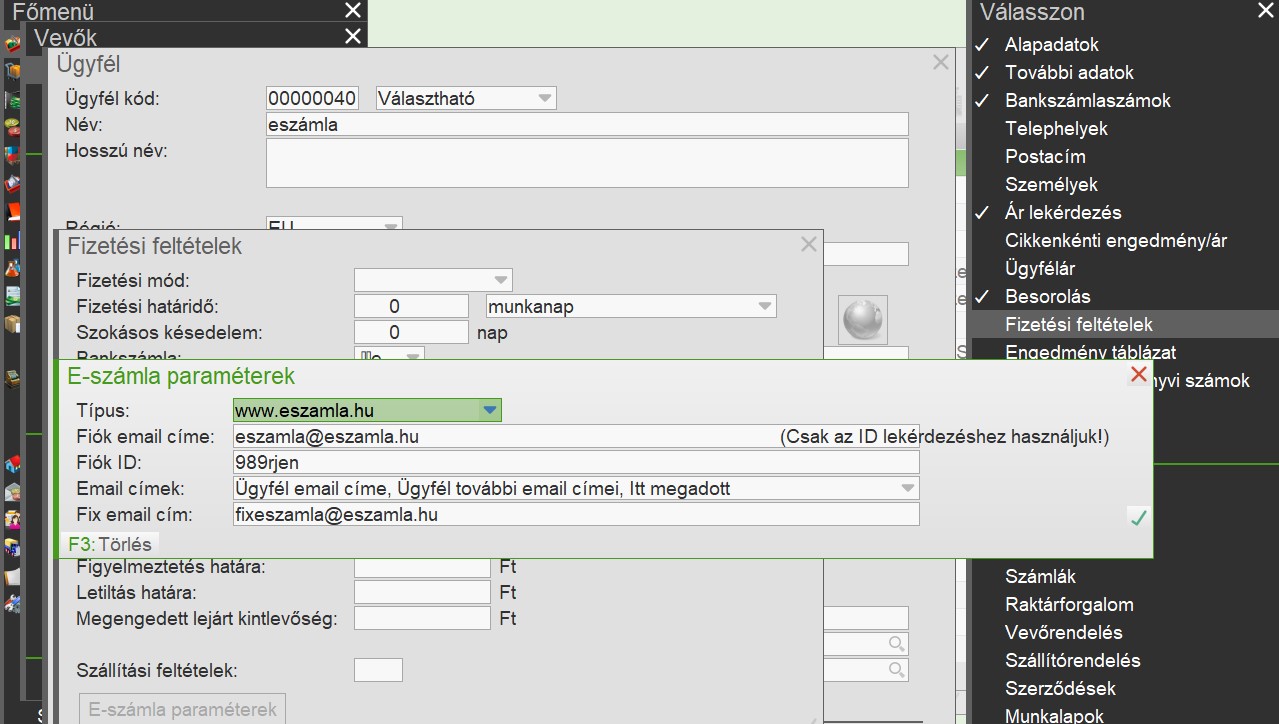Enable Ügyfélár in Válasszon list

click(x=1040, y=269)
